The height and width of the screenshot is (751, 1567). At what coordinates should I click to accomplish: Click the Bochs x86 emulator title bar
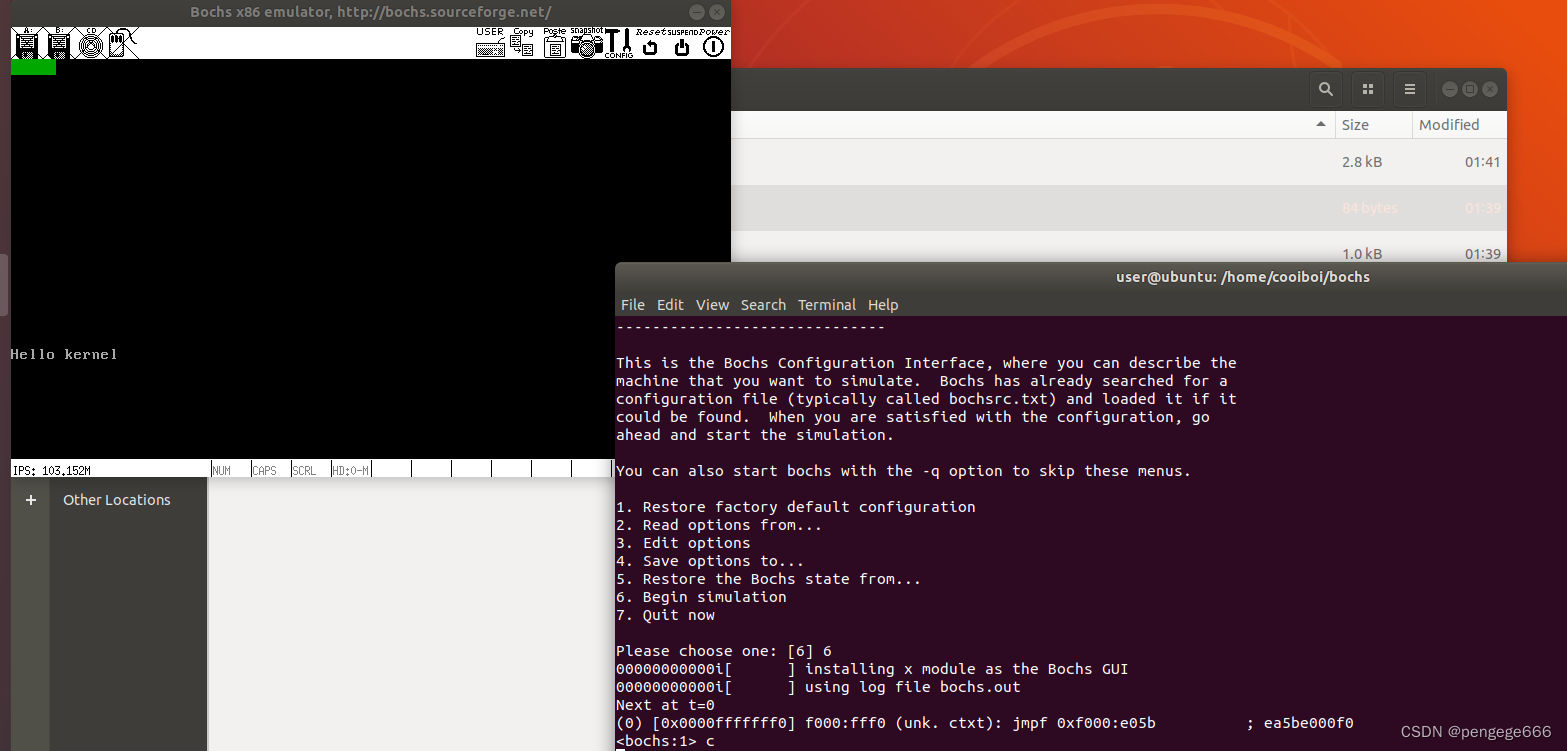coord(371,12)
